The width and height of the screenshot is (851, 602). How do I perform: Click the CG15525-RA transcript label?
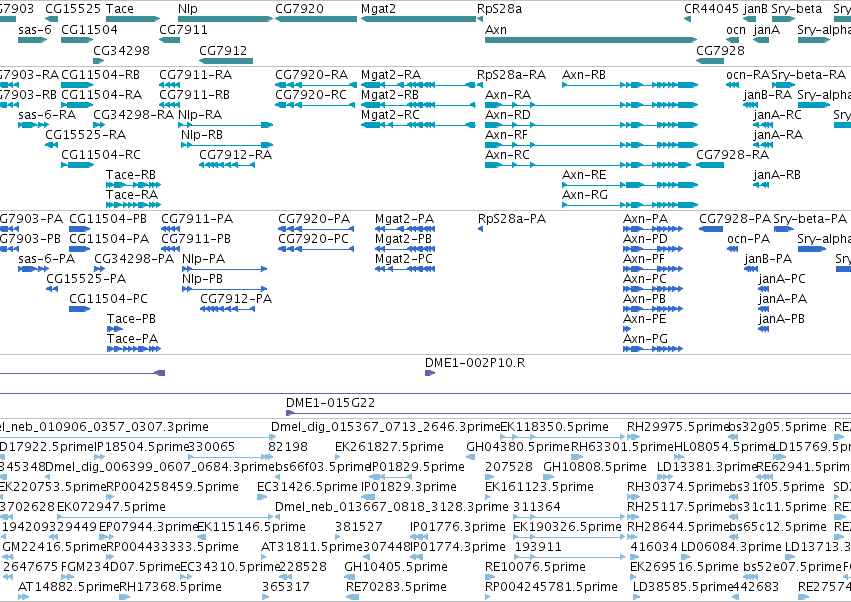[86, 135]
